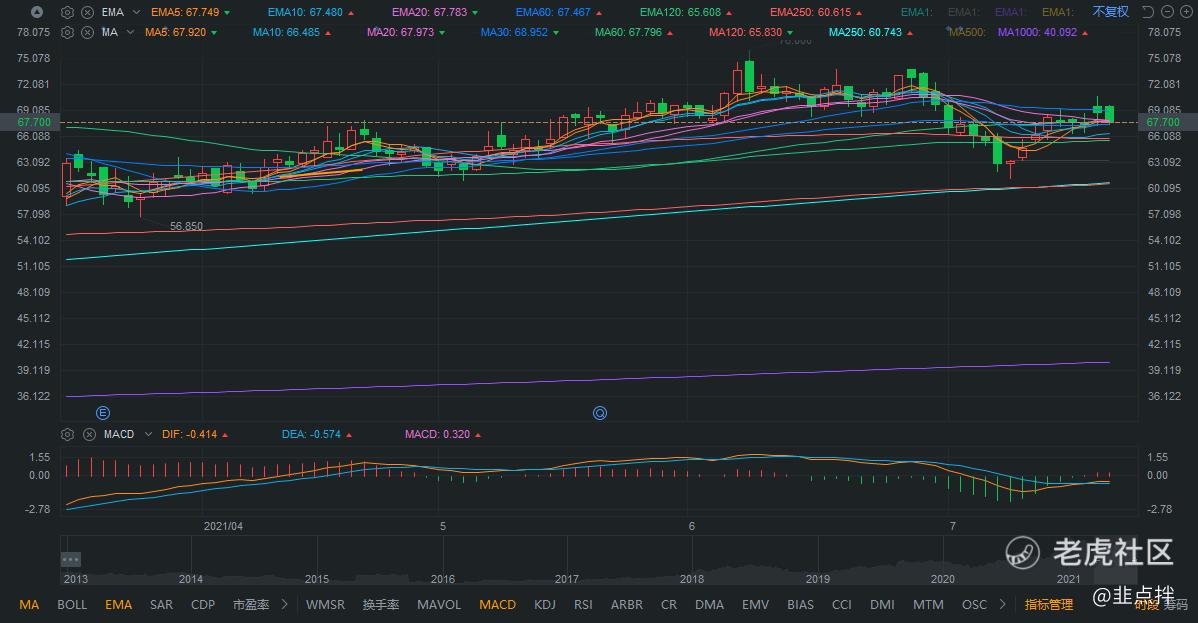Viewport: 1198px width, 623px height.
Task: Click the blue Q event marker
Action: [x=600, y=413]
